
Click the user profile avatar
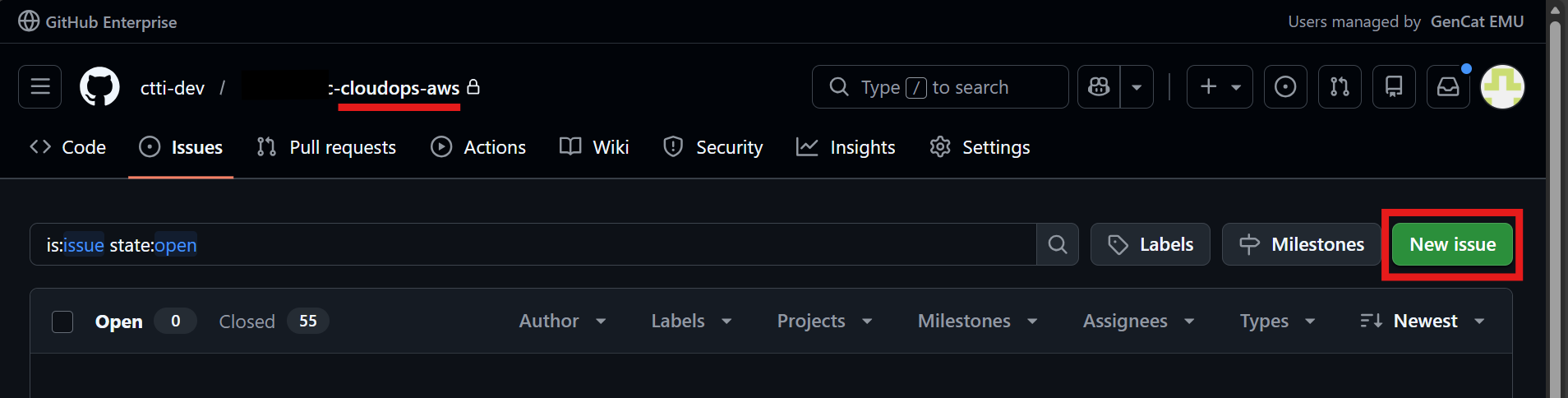click(x=1502, y=86)
